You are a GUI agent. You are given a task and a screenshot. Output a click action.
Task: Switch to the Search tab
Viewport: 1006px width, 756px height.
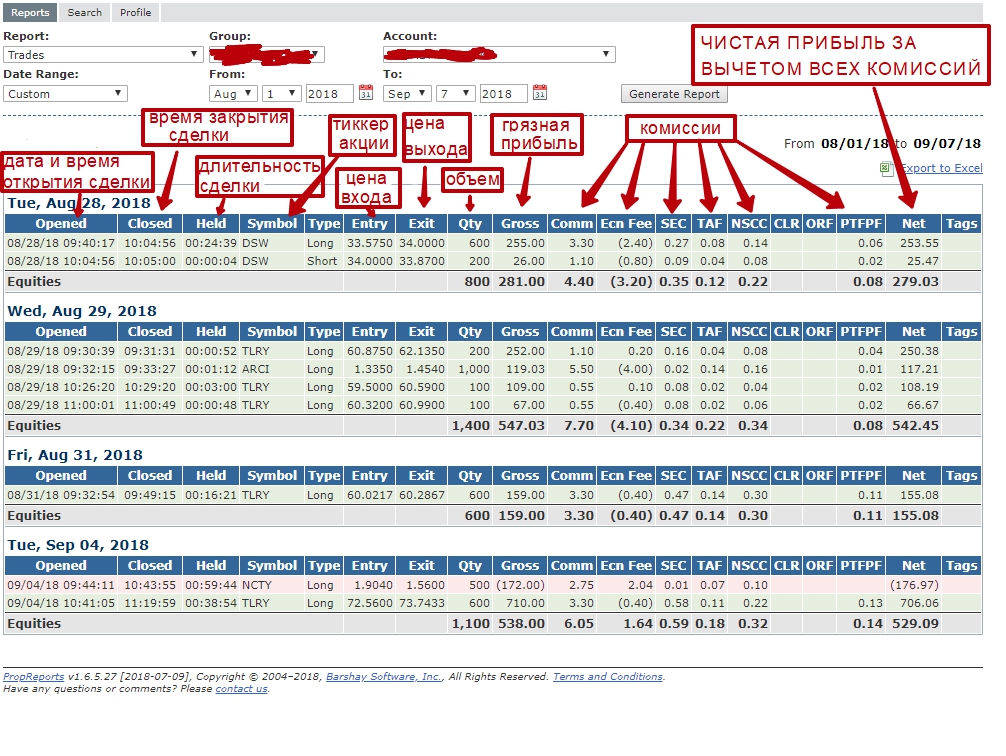click(84, 12)
